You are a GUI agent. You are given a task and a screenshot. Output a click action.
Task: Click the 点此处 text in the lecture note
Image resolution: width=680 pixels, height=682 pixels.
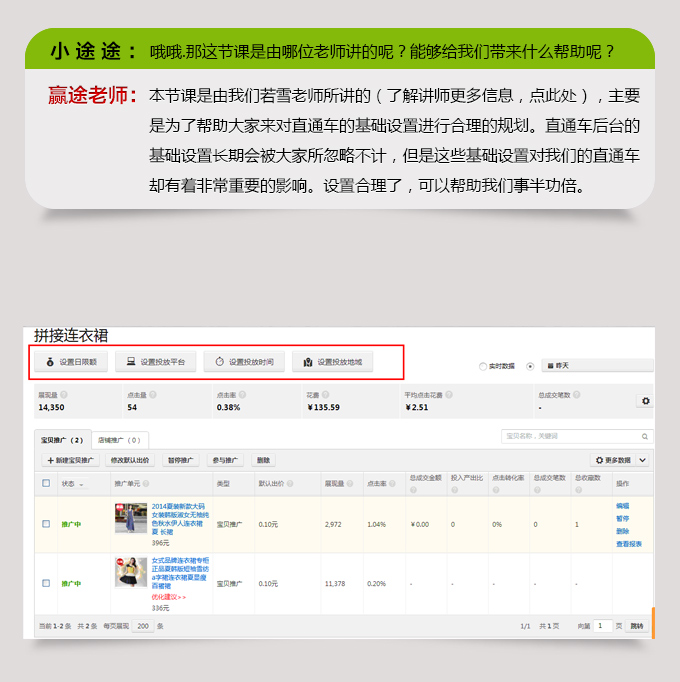(552, 95)
